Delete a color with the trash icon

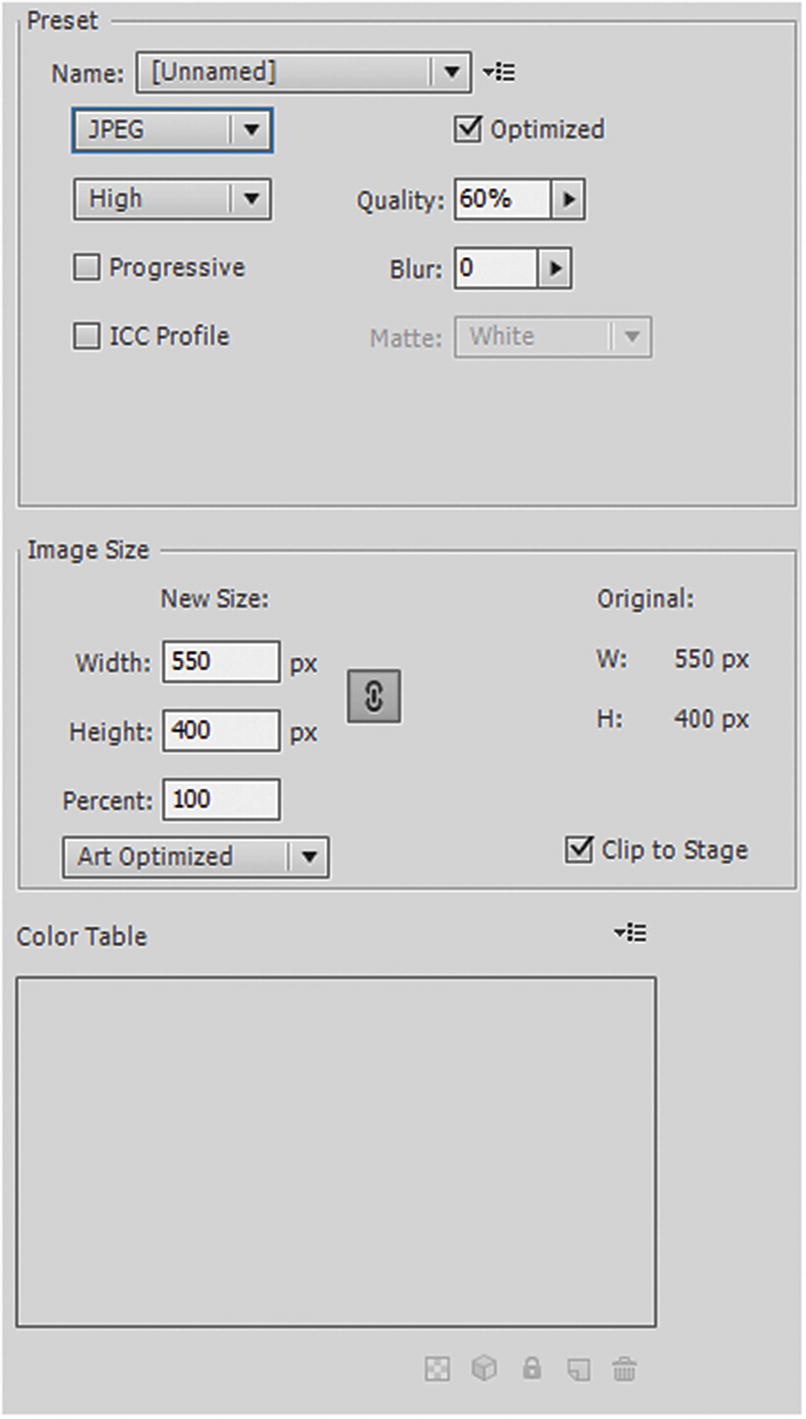625,1369
